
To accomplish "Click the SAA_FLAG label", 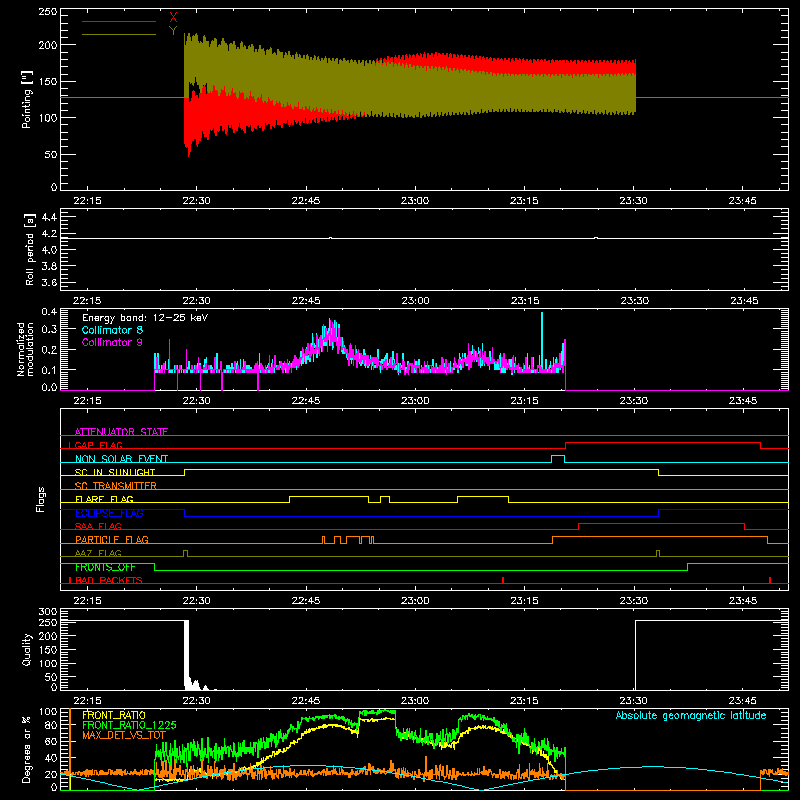I will tap(98, 527).
